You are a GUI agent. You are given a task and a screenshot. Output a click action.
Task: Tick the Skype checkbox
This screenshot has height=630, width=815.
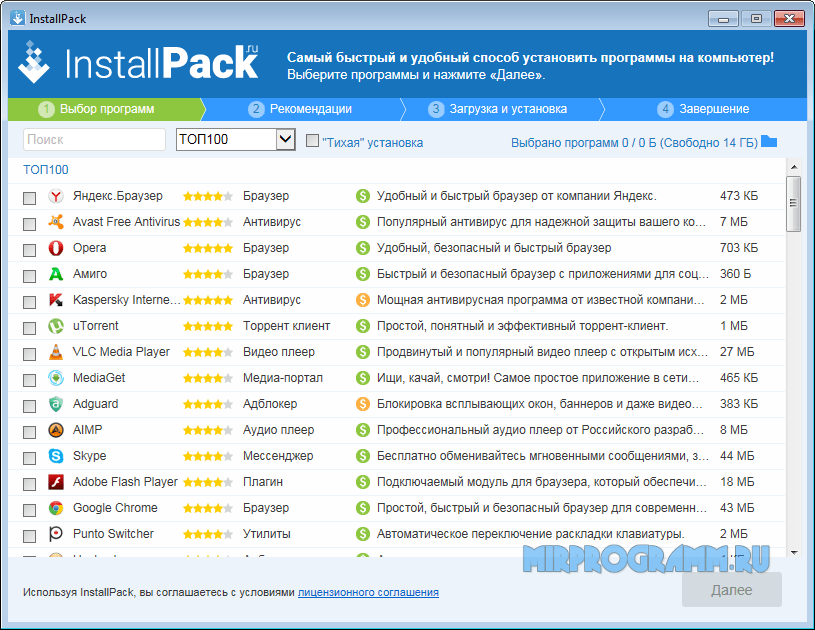[x=30, y=458]
